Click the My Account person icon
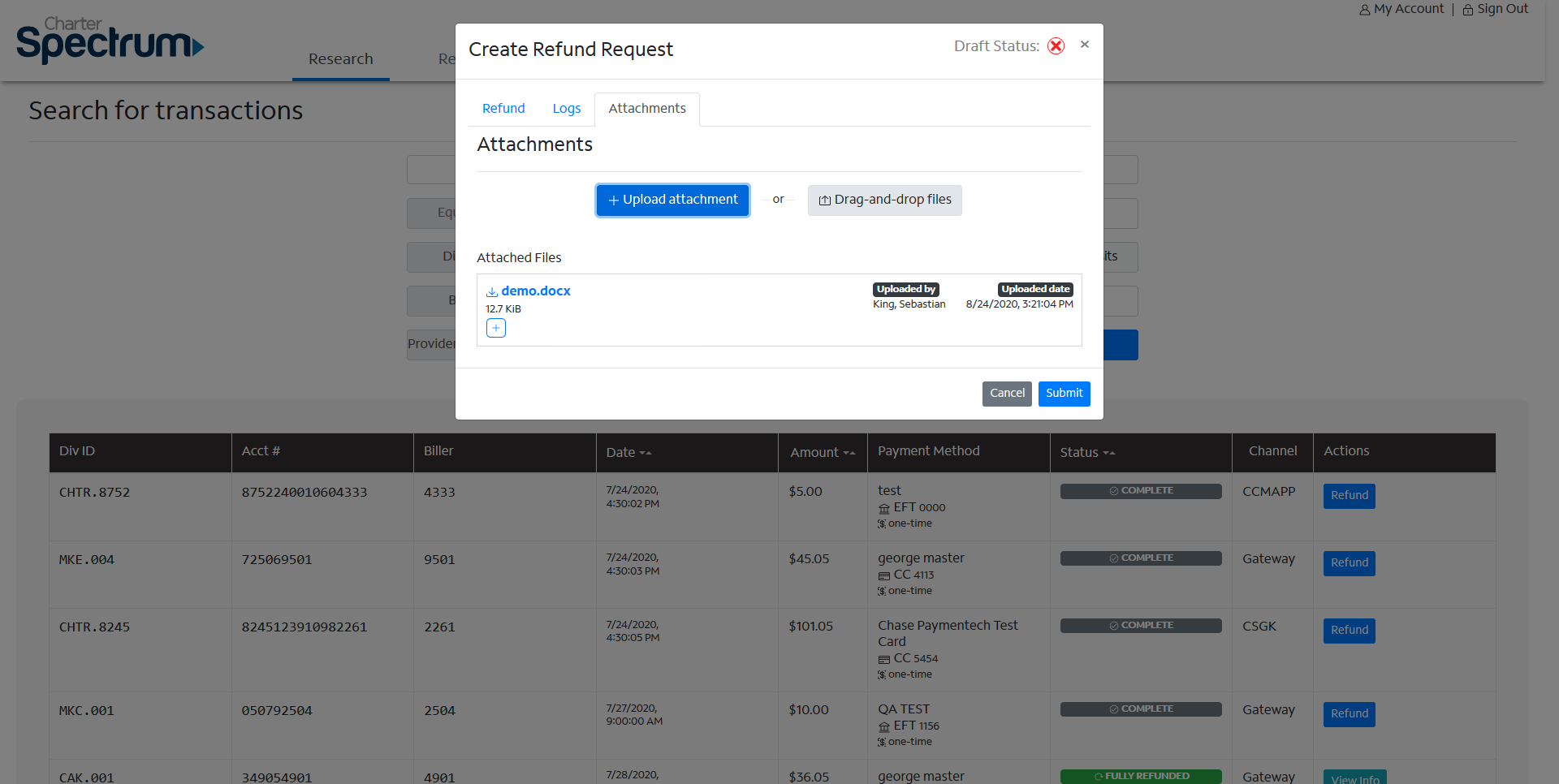This screenshot has height=784, width=1559. coord(1364,10)
